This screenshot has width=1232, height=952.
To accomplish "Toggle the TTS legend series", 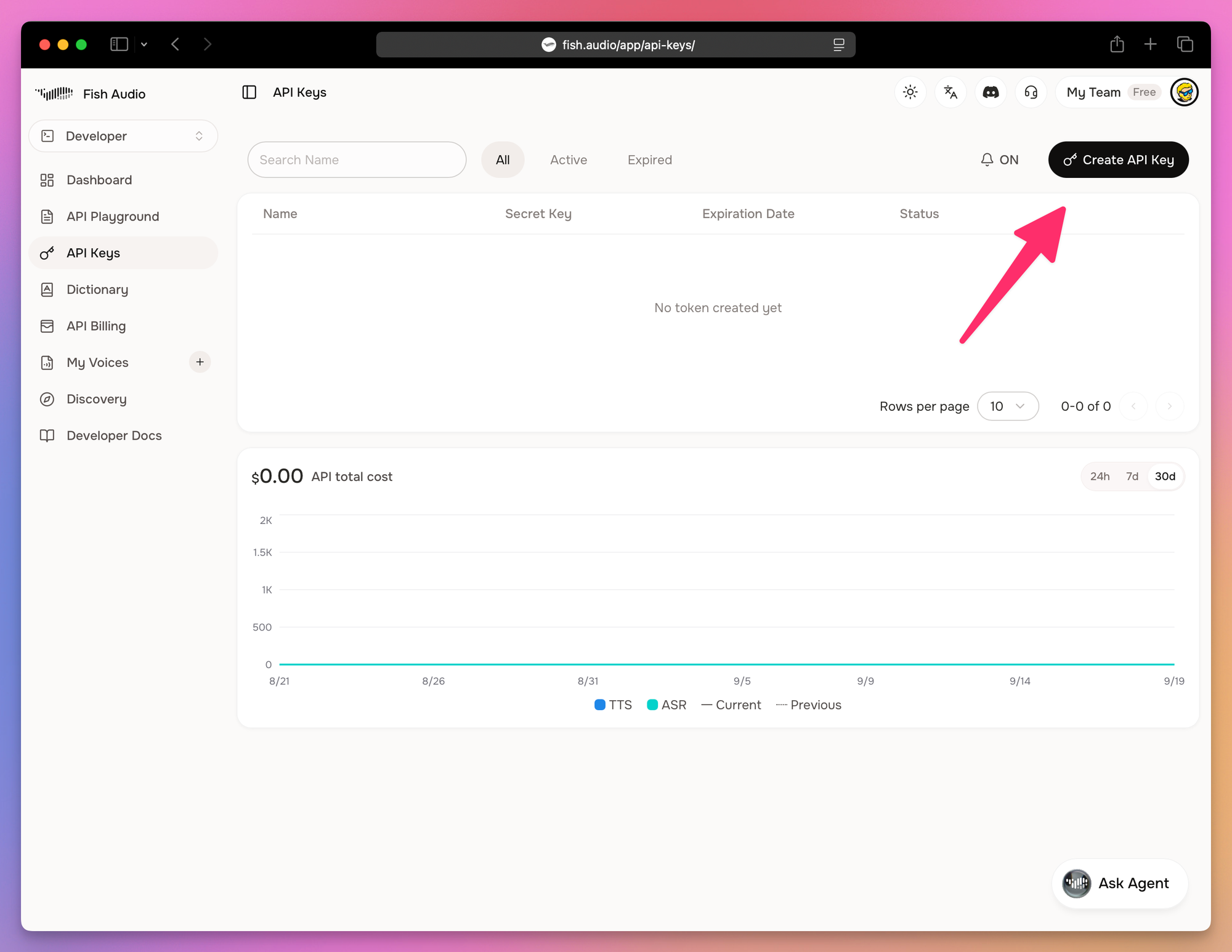I will click(x=613, y=705).
